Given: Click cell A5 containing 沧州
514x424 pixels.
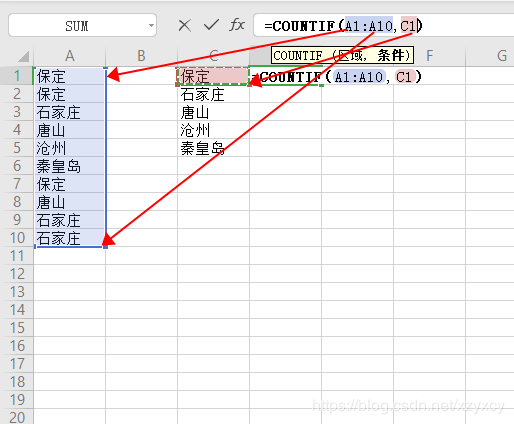Looking at the screenshot, I should [70, 148].
